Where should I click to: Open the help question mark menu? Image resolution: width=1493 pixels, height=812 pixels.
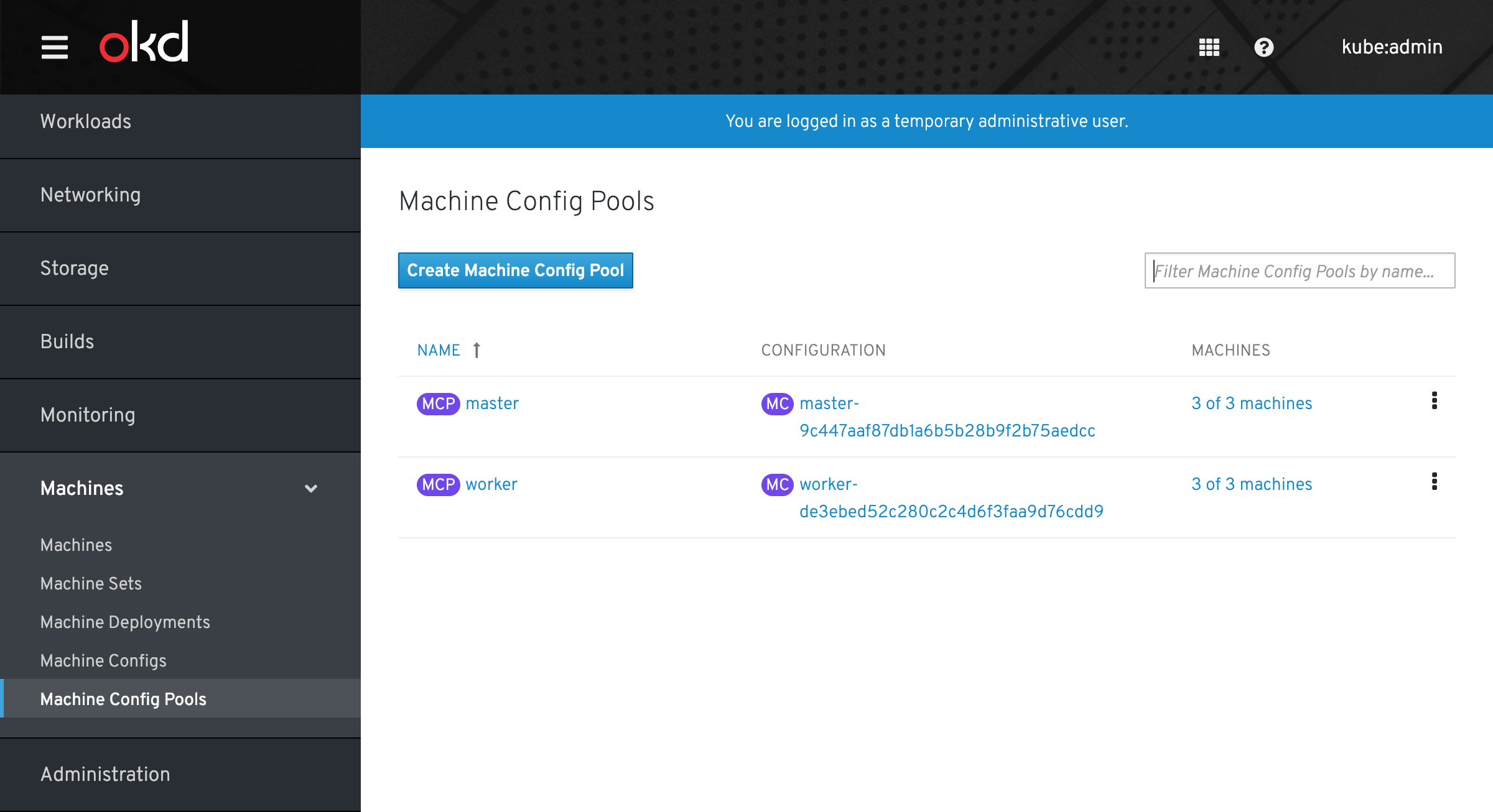click(x=1263, y=47)
